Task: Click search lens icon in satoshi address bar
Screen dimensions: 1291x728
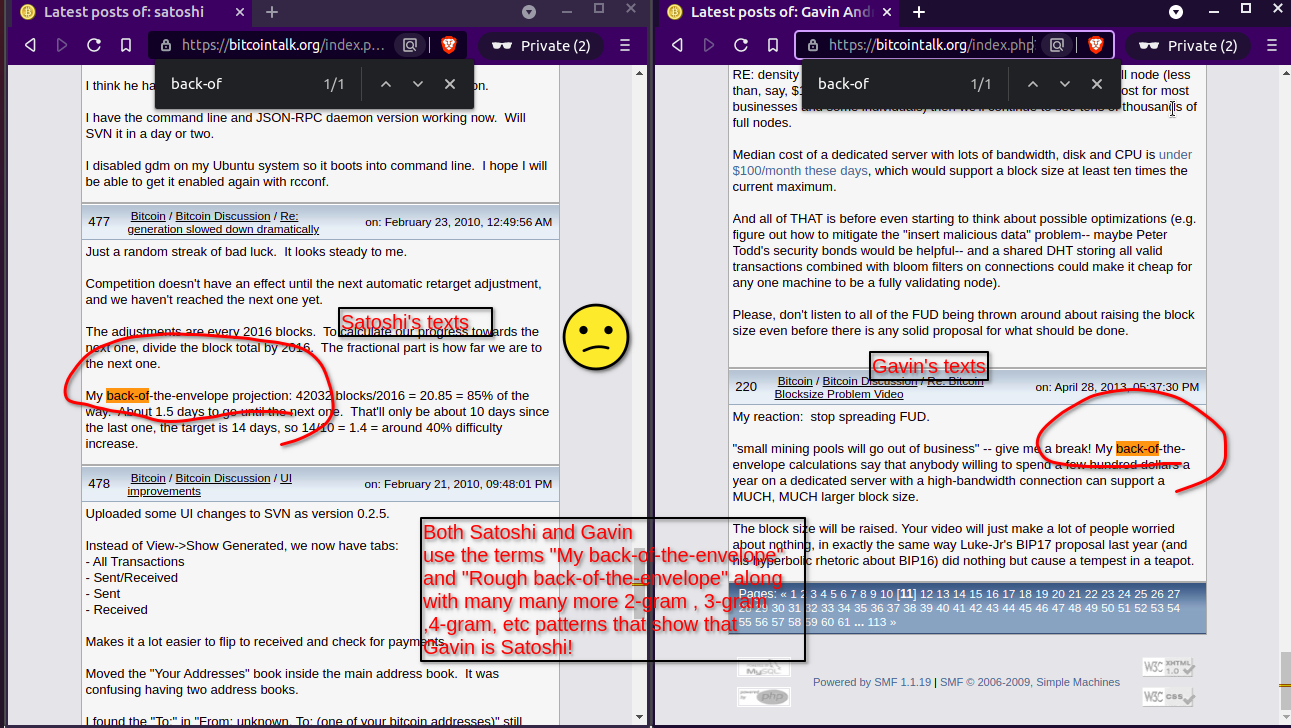Action: (409, 45)
